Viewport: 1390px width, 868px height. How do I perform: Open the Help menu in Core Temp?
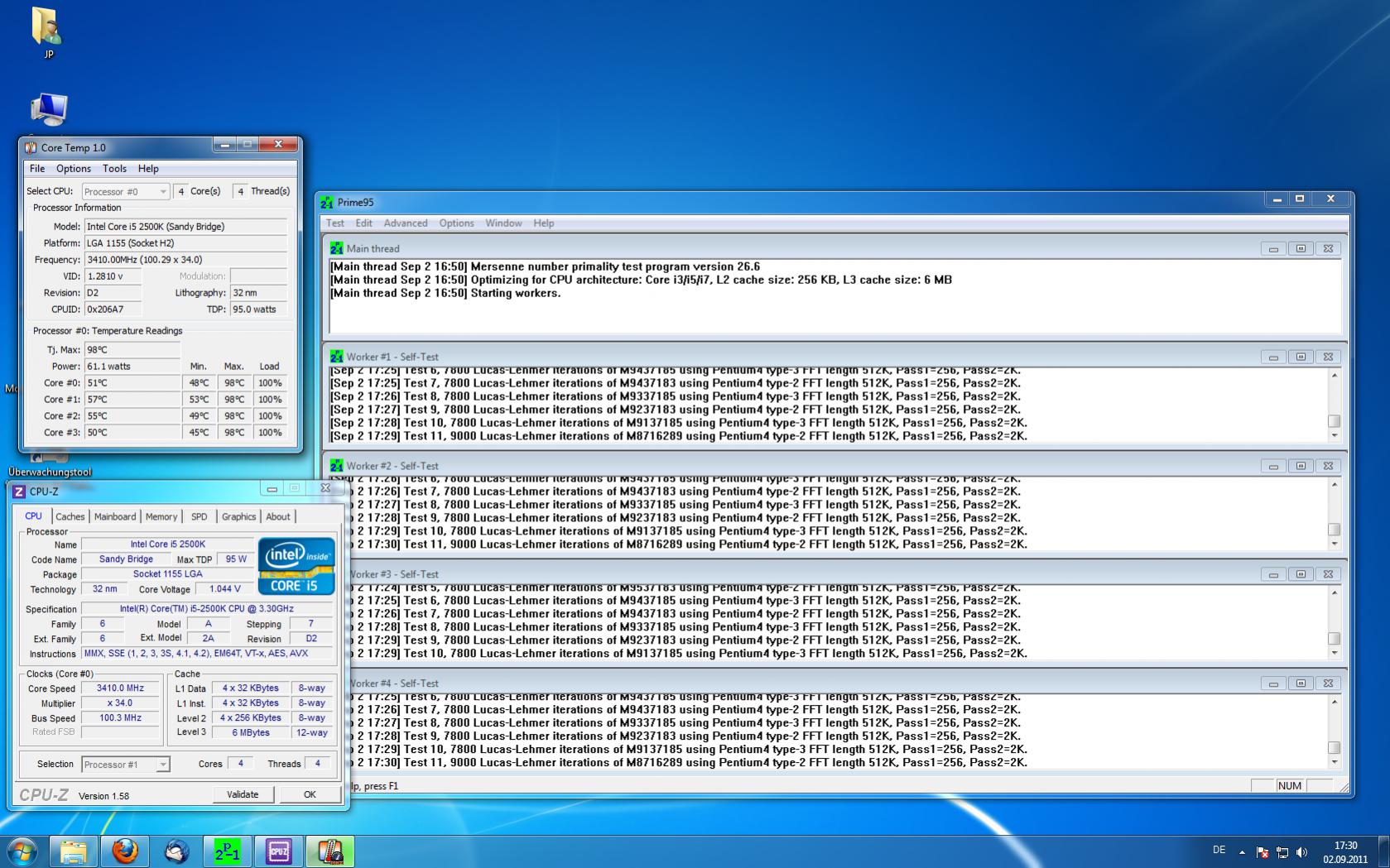pyautogui.click(x=148, y=168)
